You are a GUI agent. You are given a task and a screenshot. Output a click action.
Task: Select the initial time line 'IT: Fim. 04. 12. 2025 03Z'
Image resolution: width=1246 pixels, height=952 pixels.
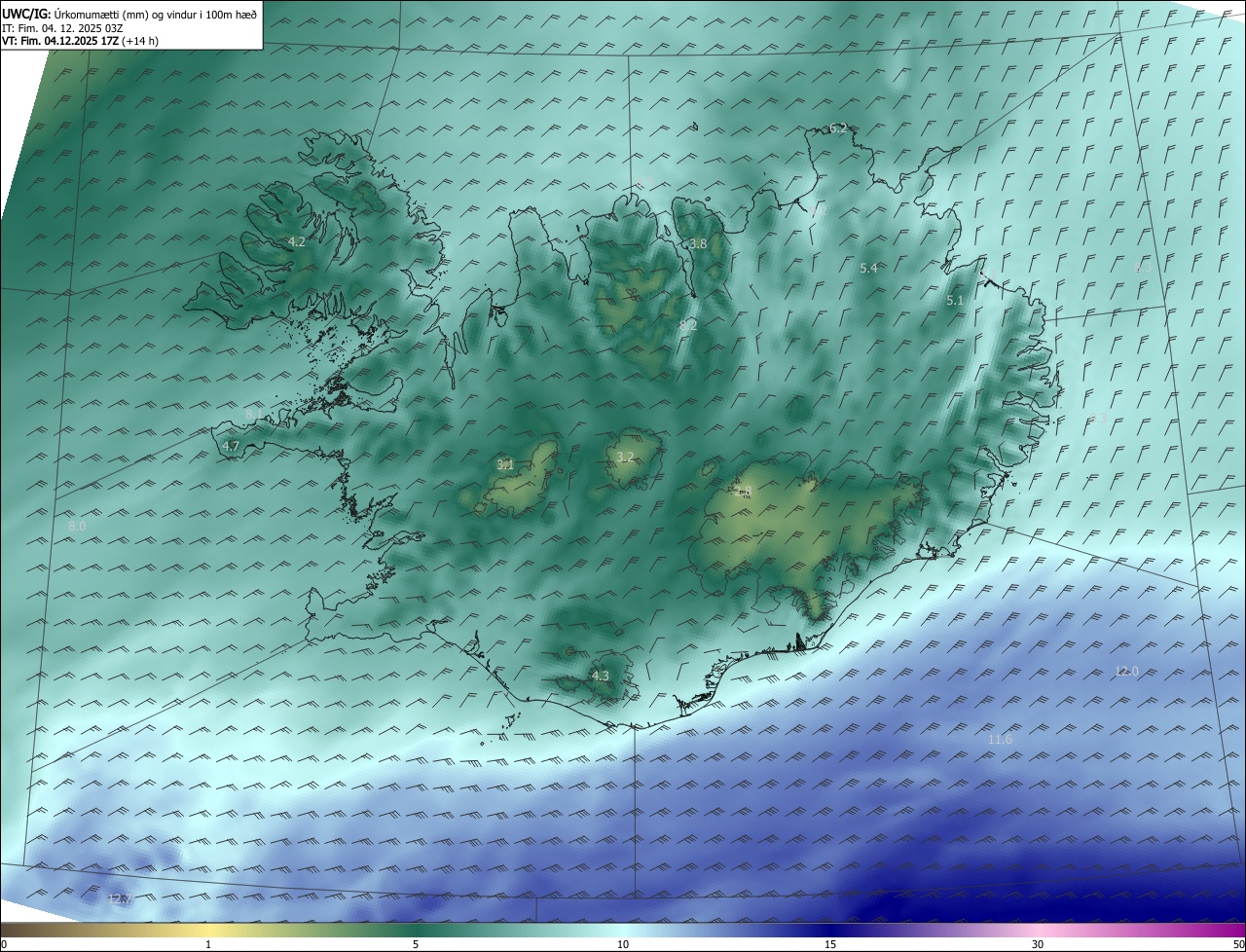point(61,27)
